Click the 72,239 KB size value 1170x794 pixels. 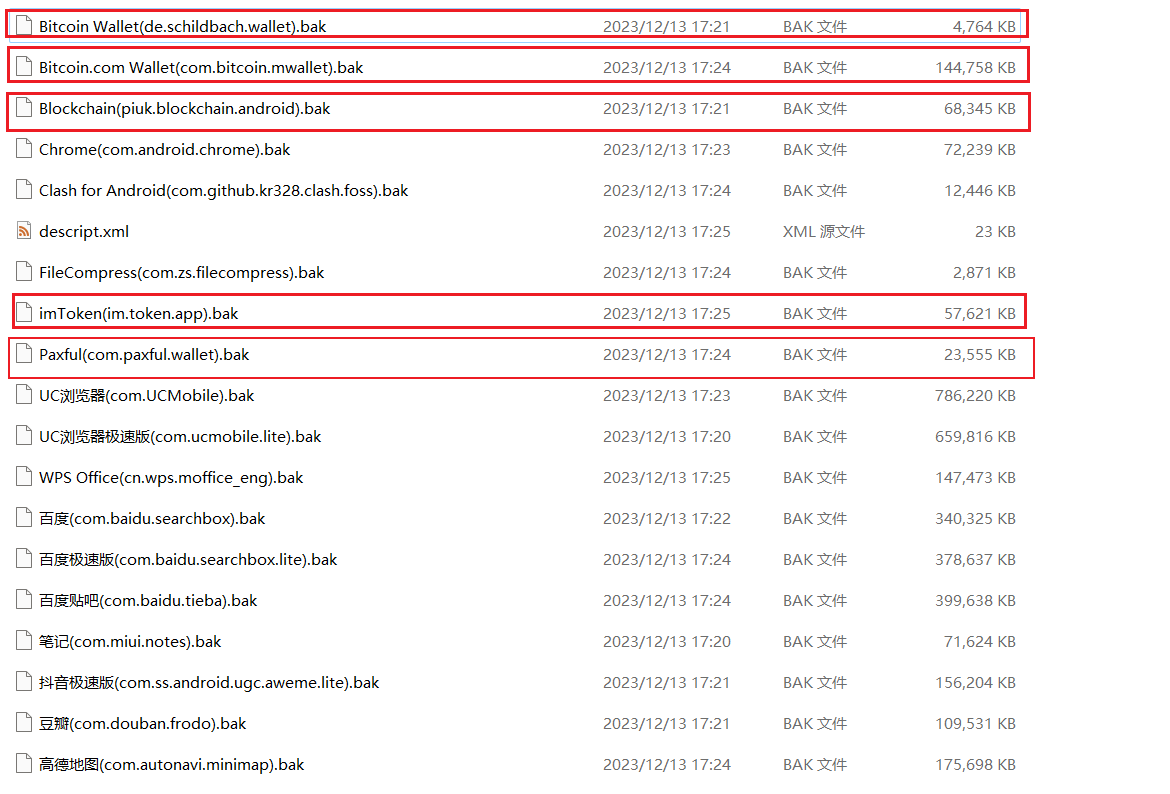(x=980, y=150)
